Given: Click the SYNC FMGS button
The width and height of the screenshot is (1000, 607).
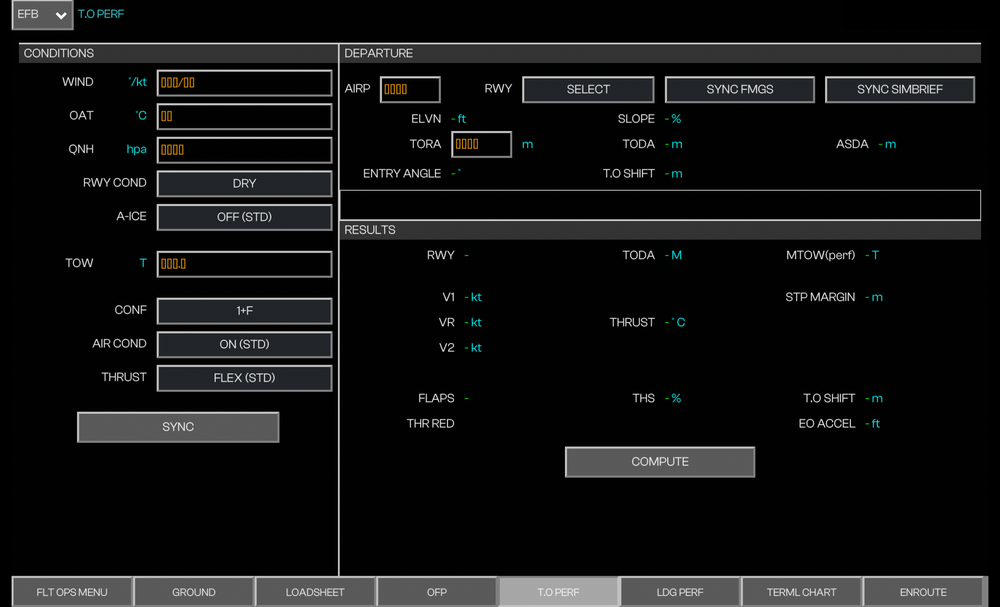Looking at the screenshot, I should coord(739,89).
